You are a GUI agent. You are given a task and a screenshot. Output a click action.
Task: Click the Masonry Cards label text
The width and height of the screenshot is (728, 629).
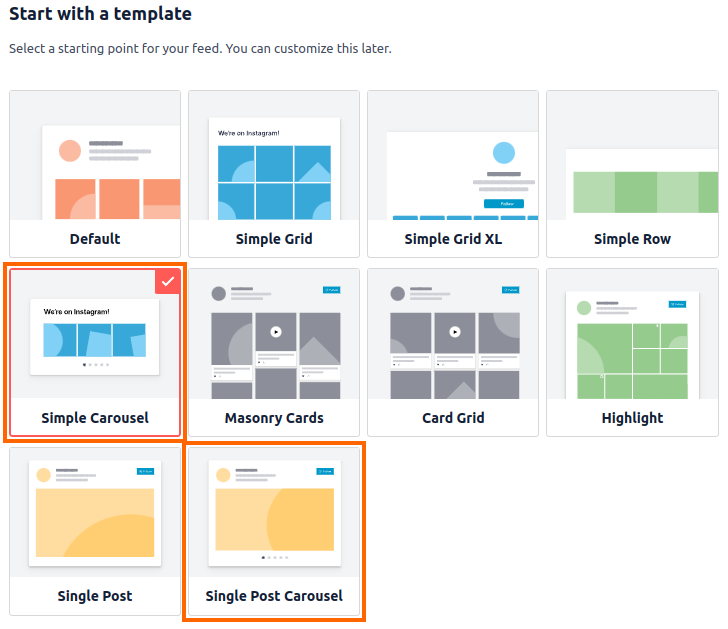pos(274,418)
